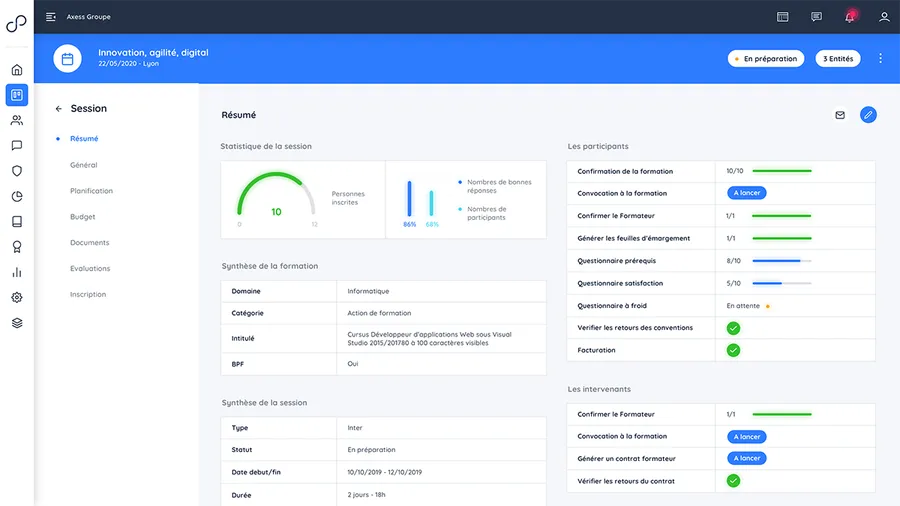Open the 3 Entités pill
The height and width of the screenshot is (506, 900).
[x=837, y=59]
